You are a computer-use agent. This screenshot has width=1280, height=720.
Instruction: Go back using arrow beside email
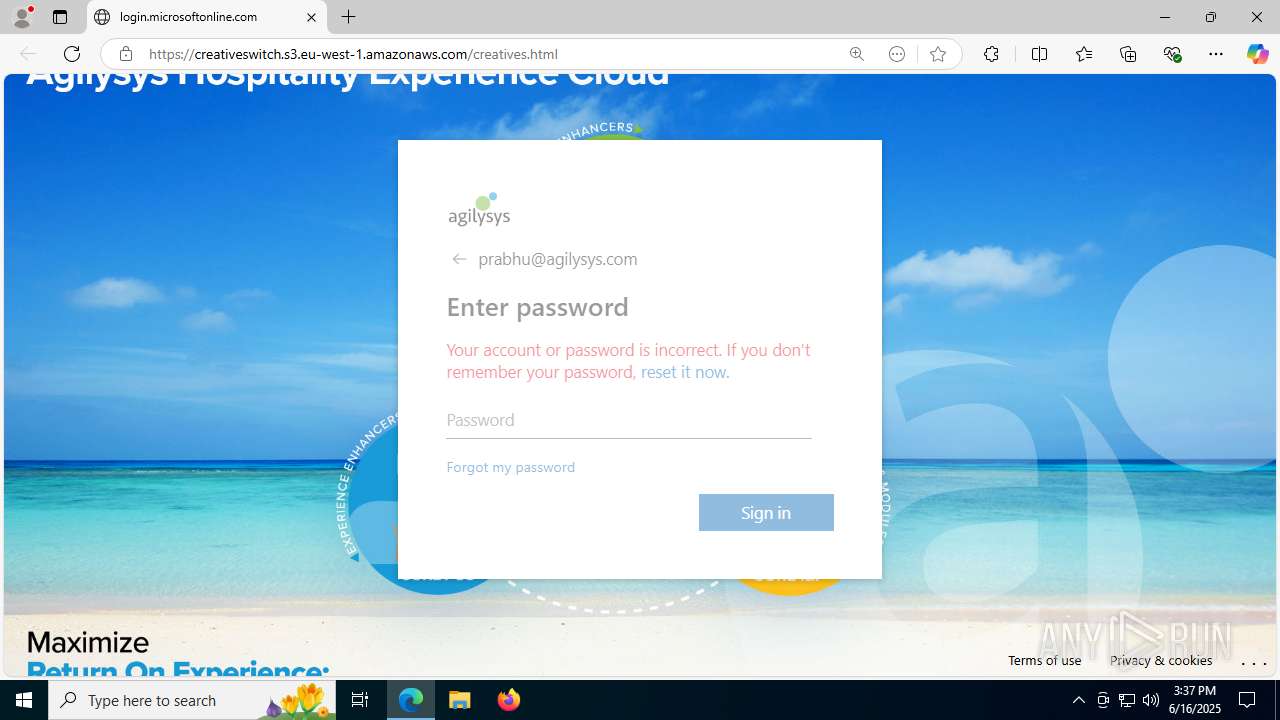[x=459, y=259]
